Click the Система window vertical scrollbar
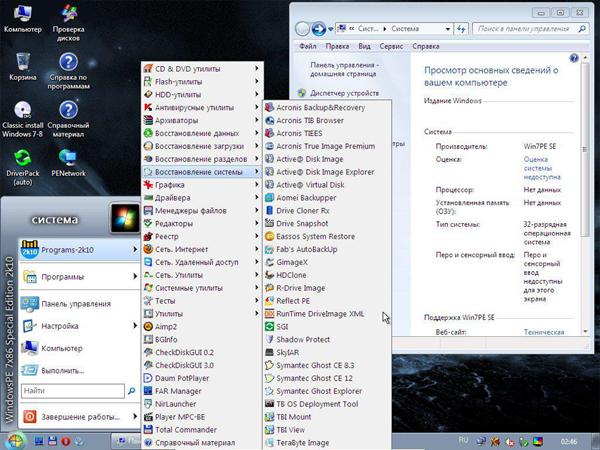 (585, 149)
